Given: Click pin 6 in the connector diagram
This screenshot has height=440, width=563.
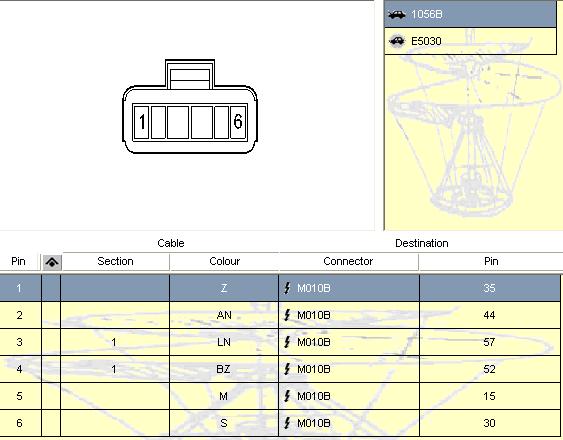Looking at the screenshot, I should (x=238, y=122).
